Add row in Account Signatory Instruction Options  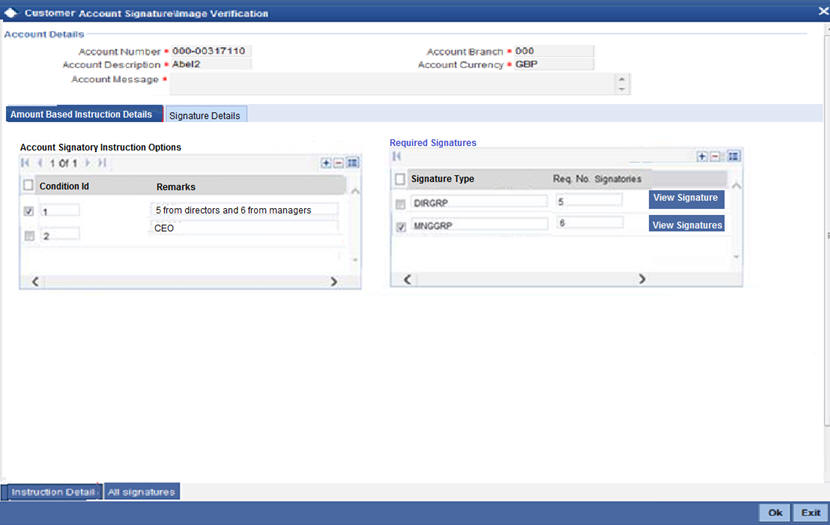[x=326, y=163]
